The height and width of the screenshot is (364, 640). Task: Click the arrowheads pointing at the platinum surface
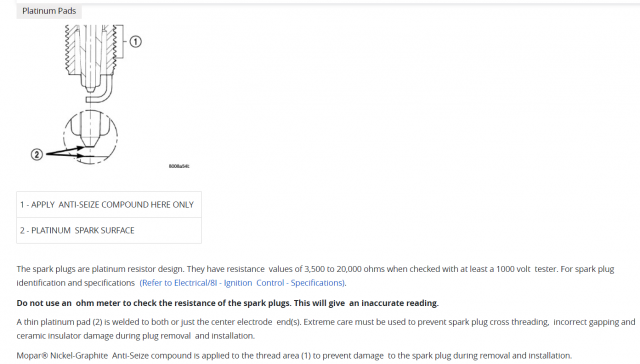80,152
